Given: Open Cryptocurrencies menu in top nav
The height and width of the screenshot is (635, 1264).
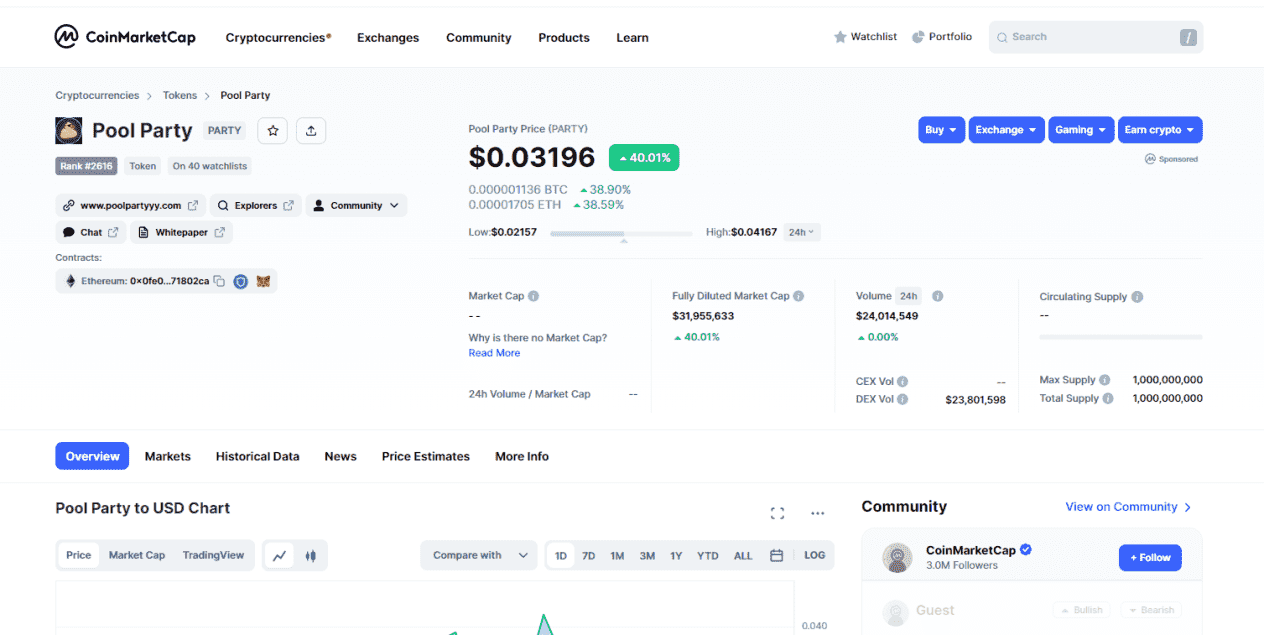Looking at the screenshot, I should 278,38.
